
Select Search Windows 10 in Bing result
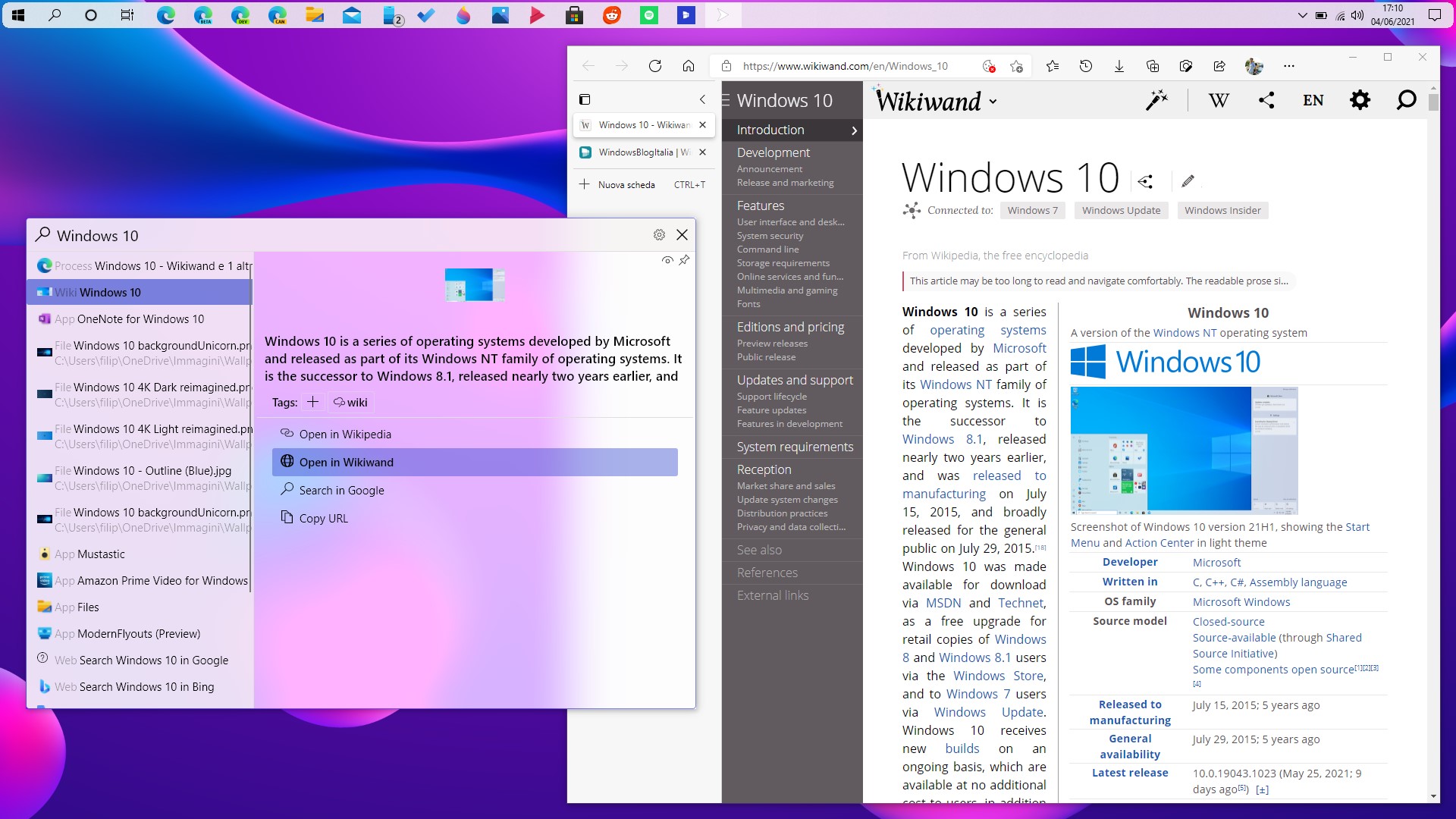pos(140,686)
